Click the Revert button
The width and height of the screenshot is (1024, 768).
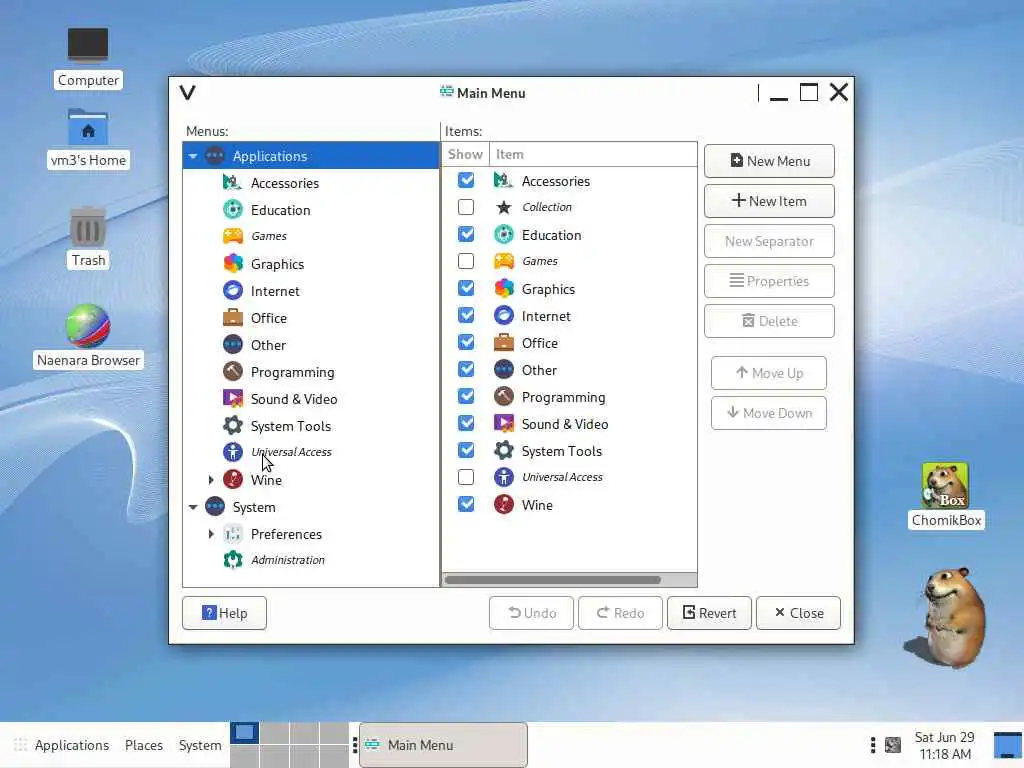click(x=709, y=613)
